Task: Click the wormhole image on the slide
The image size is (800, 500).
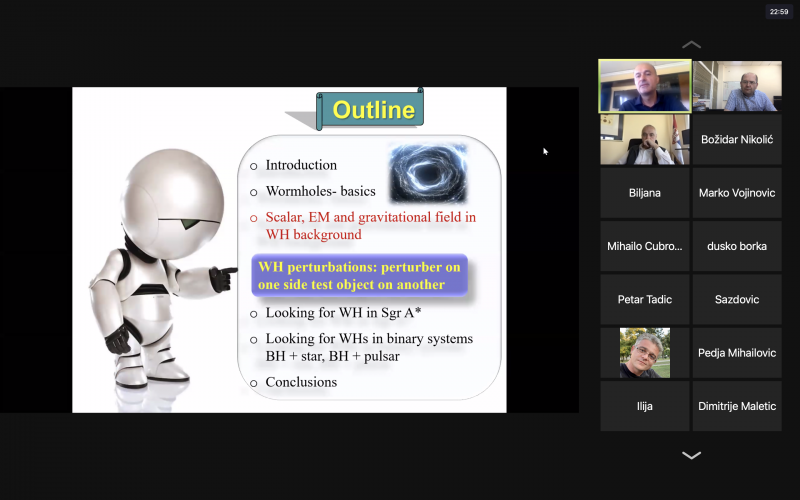Action: [429, 173]
